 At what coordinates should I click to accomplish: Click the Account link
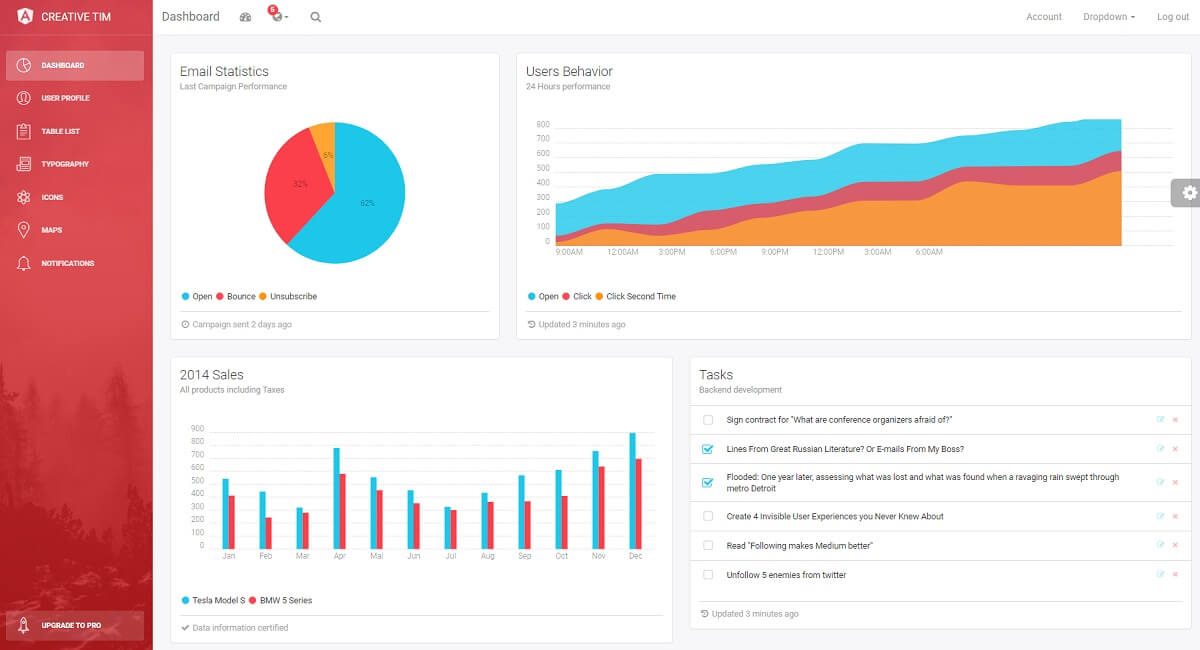point(1044,17)
